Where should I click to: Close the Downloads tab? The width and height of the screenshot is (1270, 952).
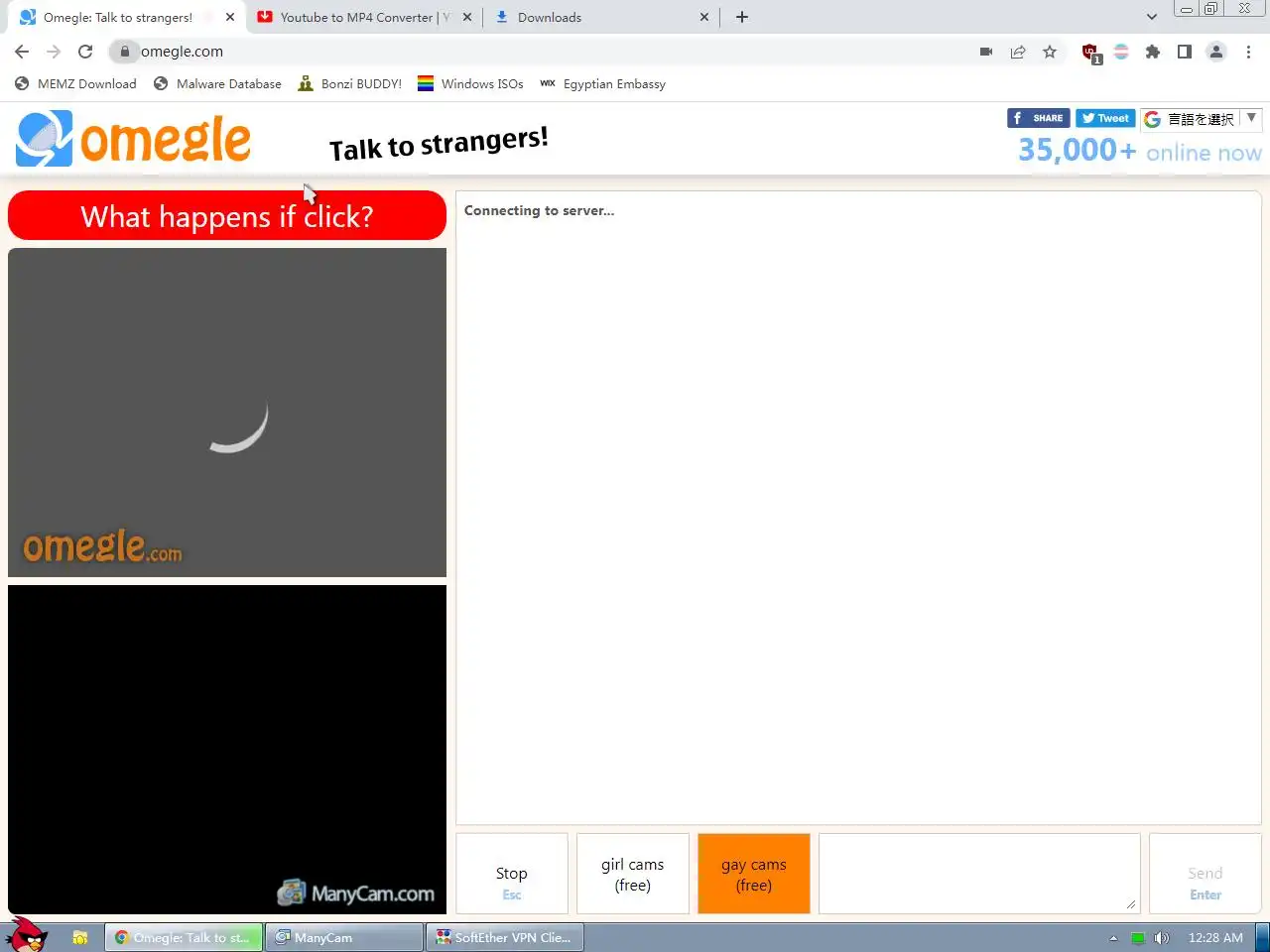pos(704,17)
